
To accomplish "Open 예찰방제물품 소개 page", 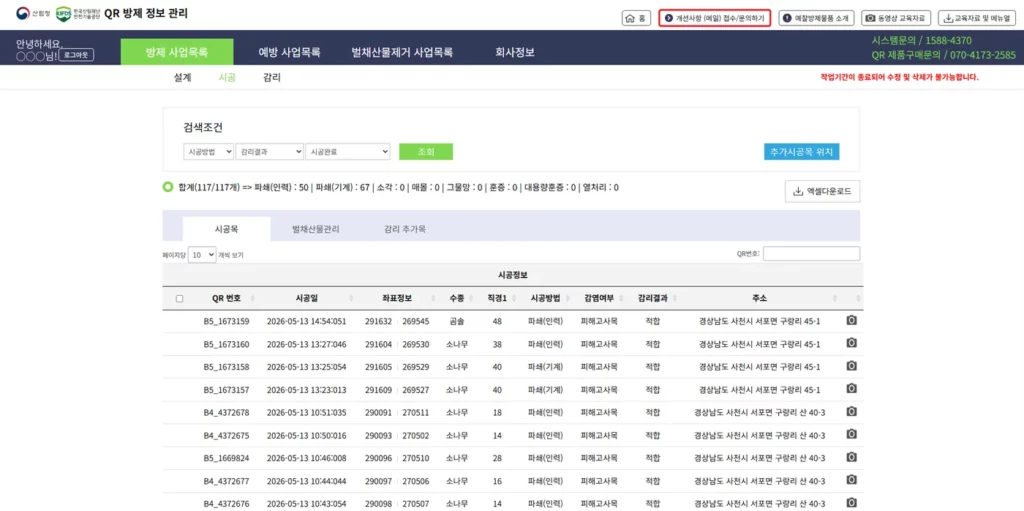I will pos(816,18).
